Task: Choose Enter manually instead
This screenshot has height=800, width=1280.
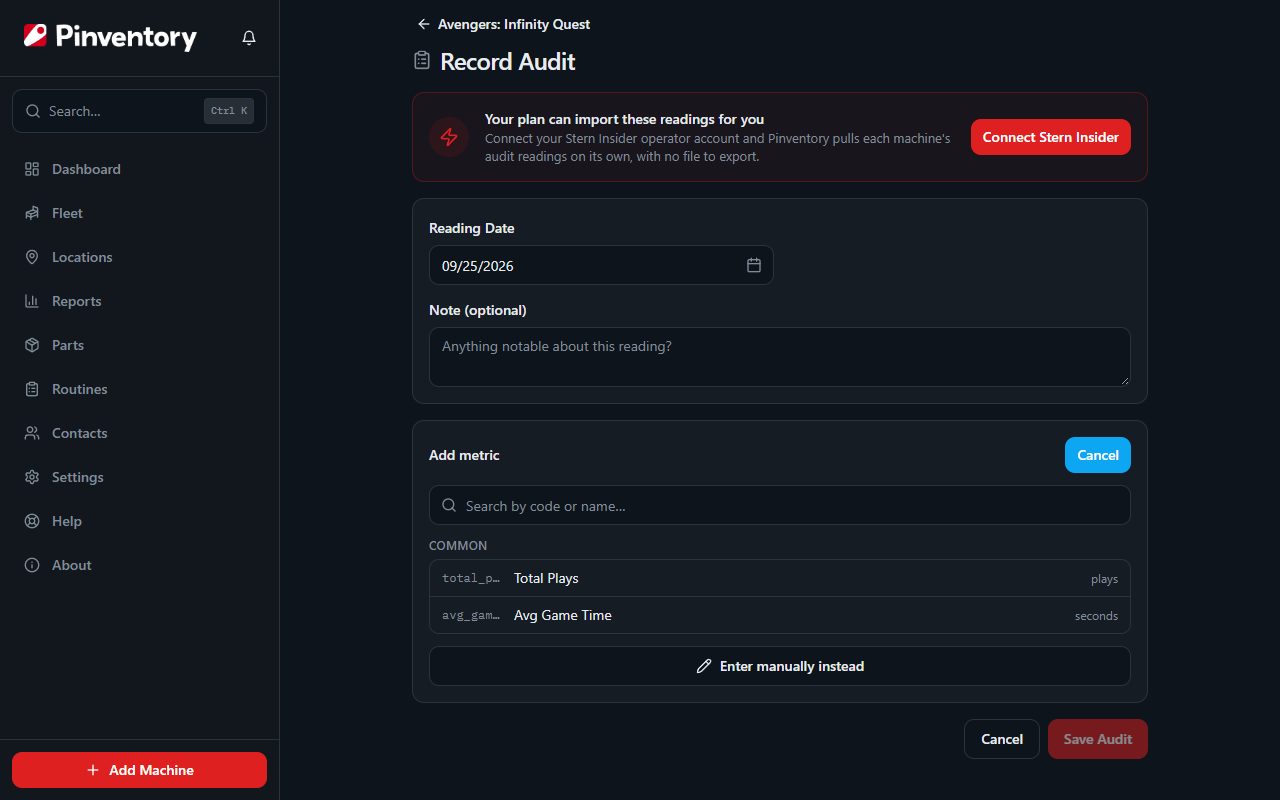Action: pyautogui.click(x=780, y=666)
